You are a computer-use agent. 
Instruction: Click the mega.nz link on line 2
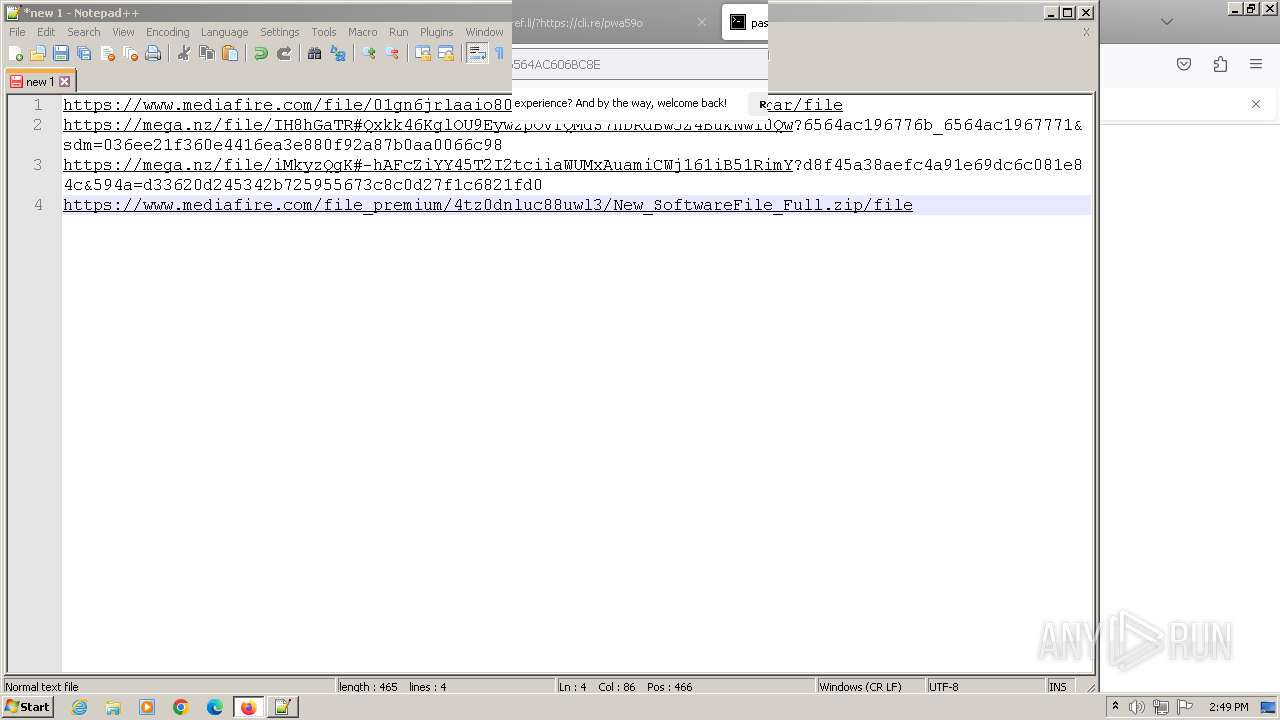(x=428, y=125)
